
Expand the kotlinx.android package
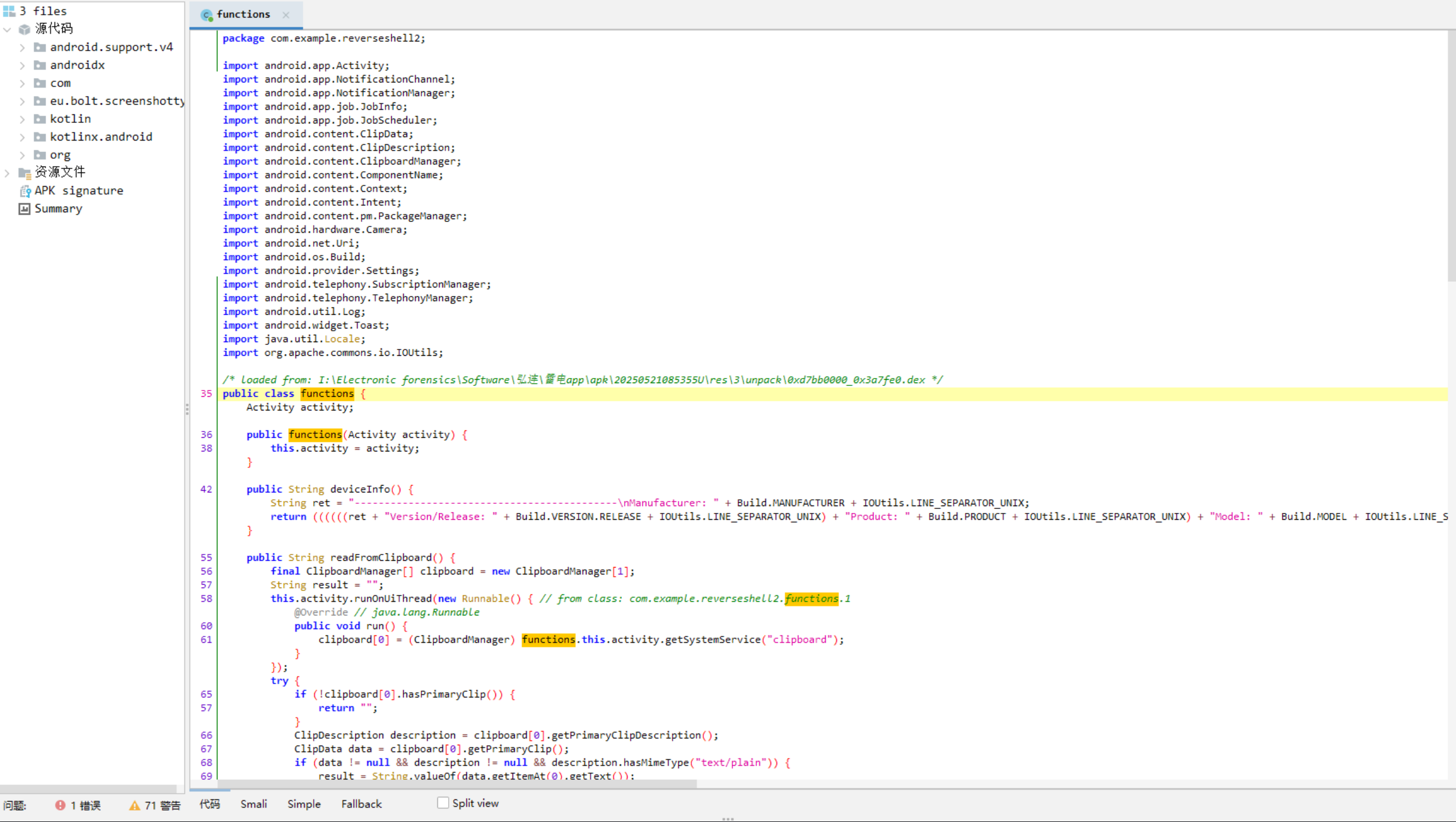coord(22,137)
